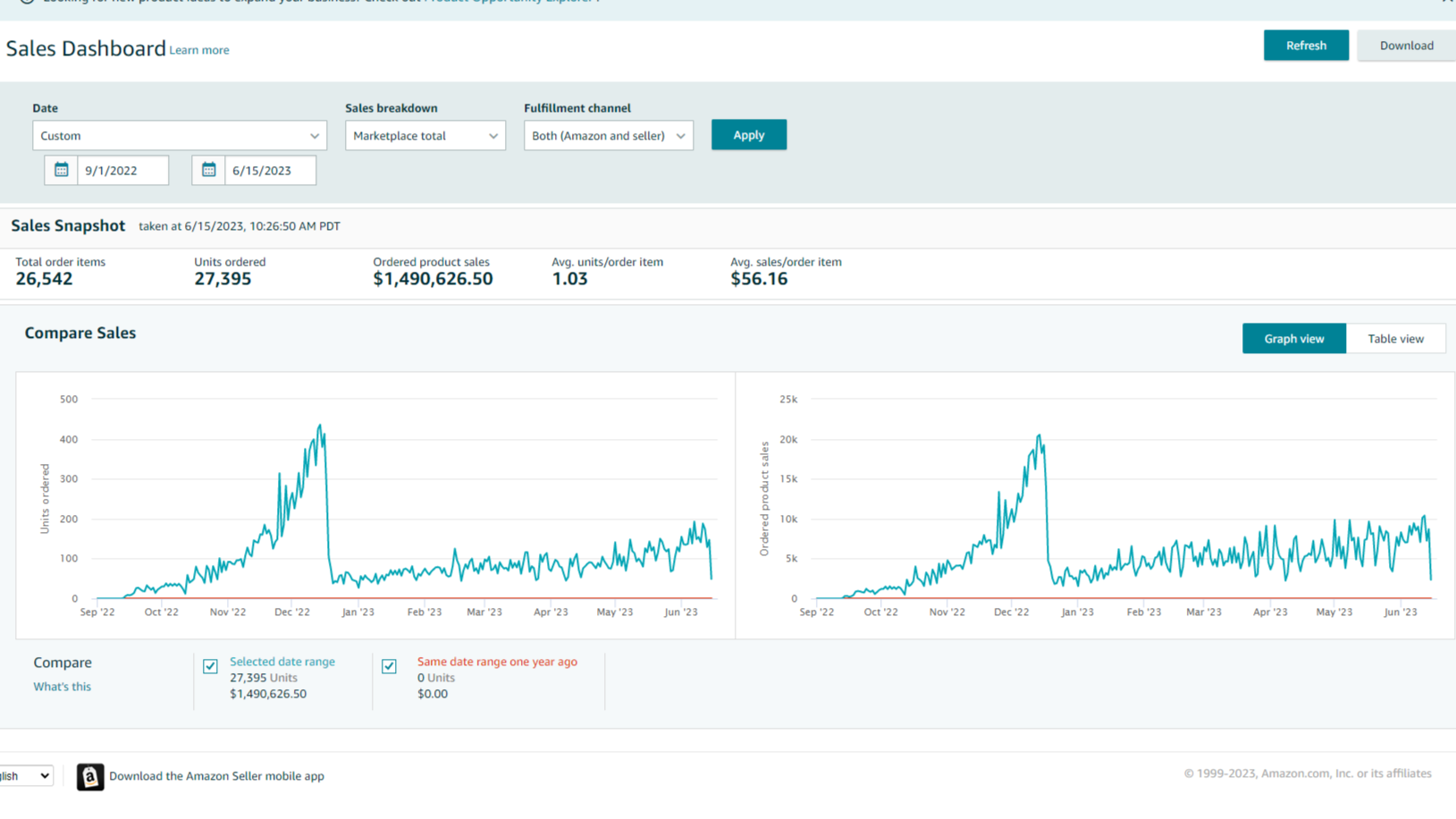Click the Dec '22 peak in the units ordered graph
The height and width of the screenshot is (819, 1456).
tap(320, 426)
